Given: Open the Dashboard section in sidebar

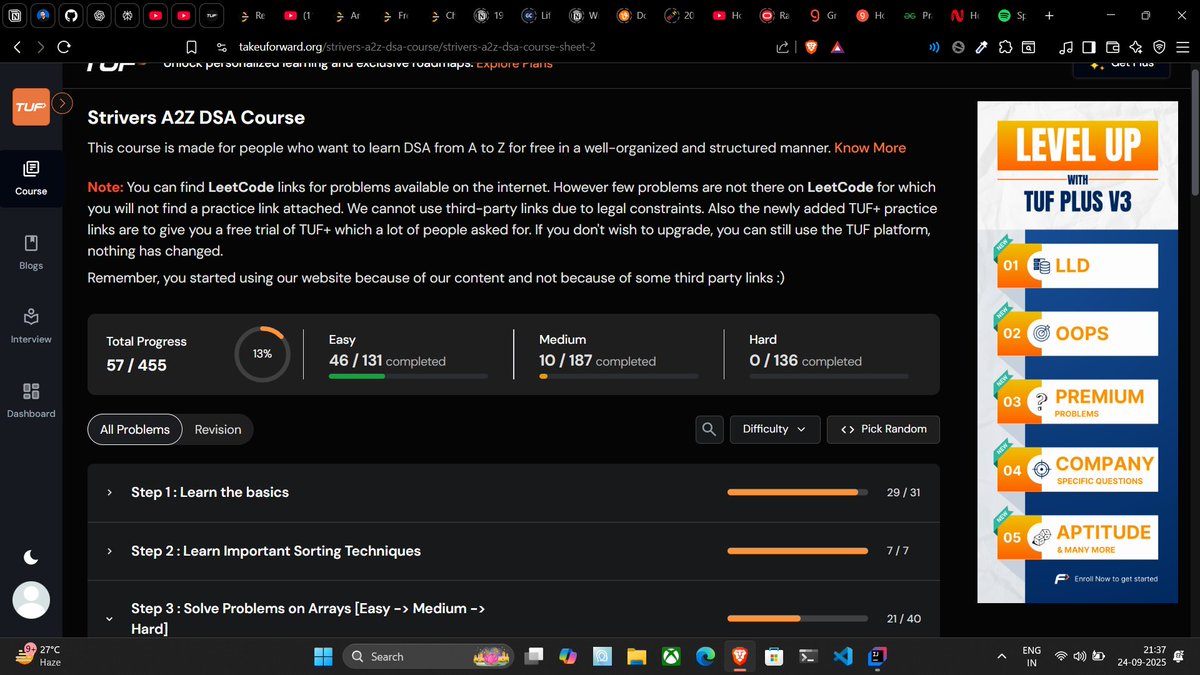Looking at the screenshot, I should click(x=31, y=400).
